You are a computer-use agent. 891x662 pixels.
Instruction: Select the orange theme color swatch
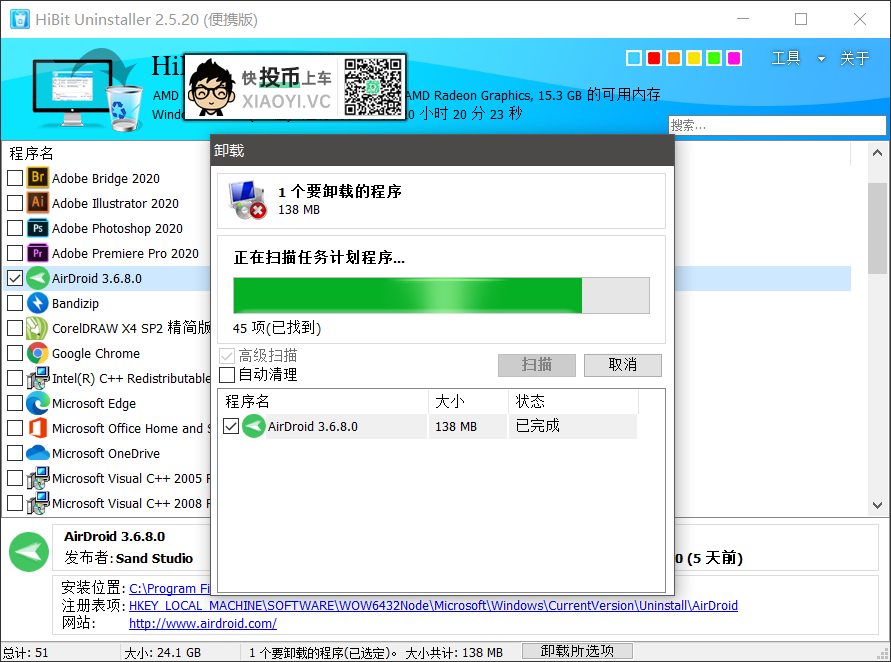click(x=674, y=58)
